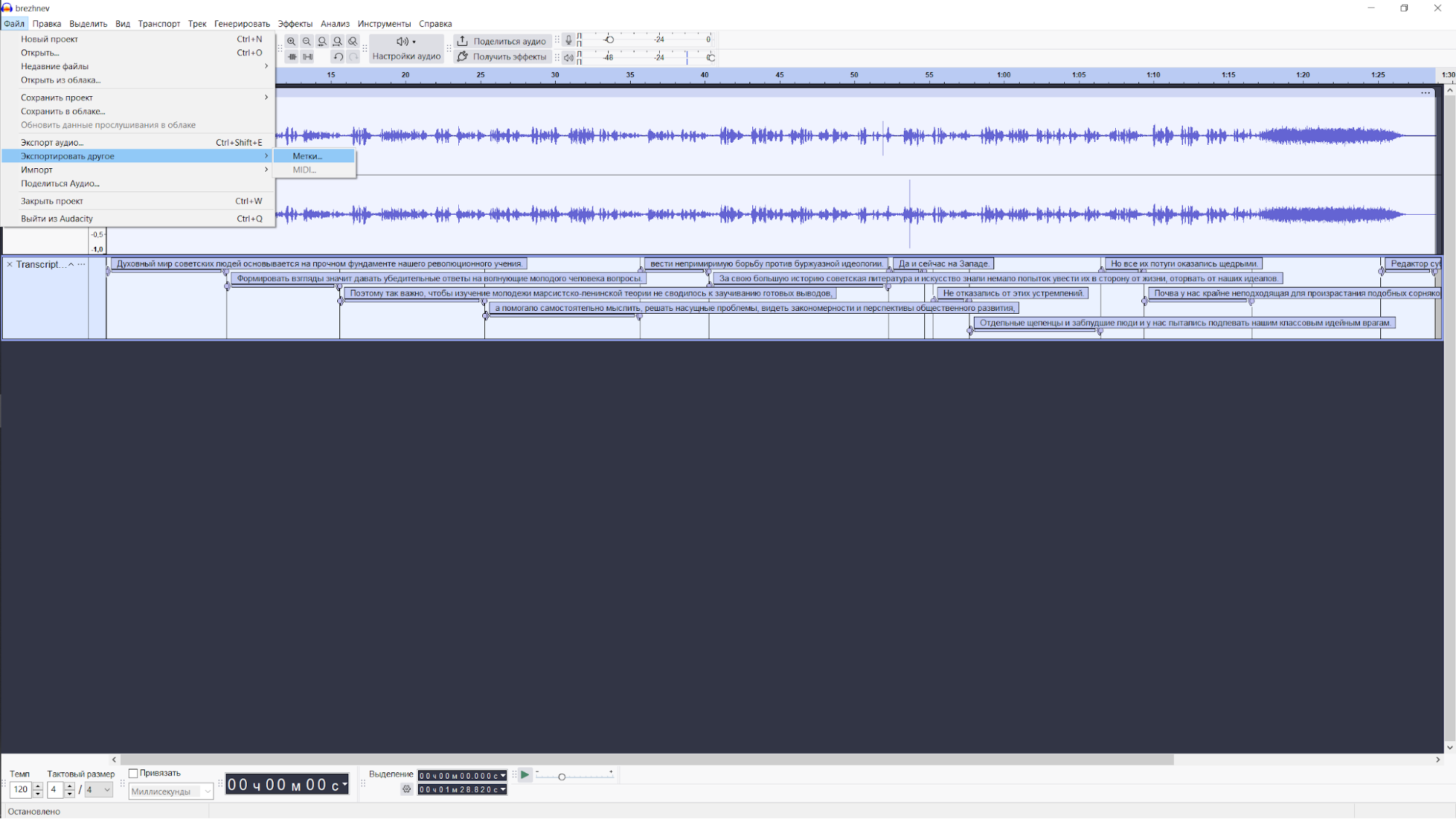Close the Transcript label track
Image resolution: width=1456 pixels, height=819 pixels.
pyautogui.click(x=10, y=264)
